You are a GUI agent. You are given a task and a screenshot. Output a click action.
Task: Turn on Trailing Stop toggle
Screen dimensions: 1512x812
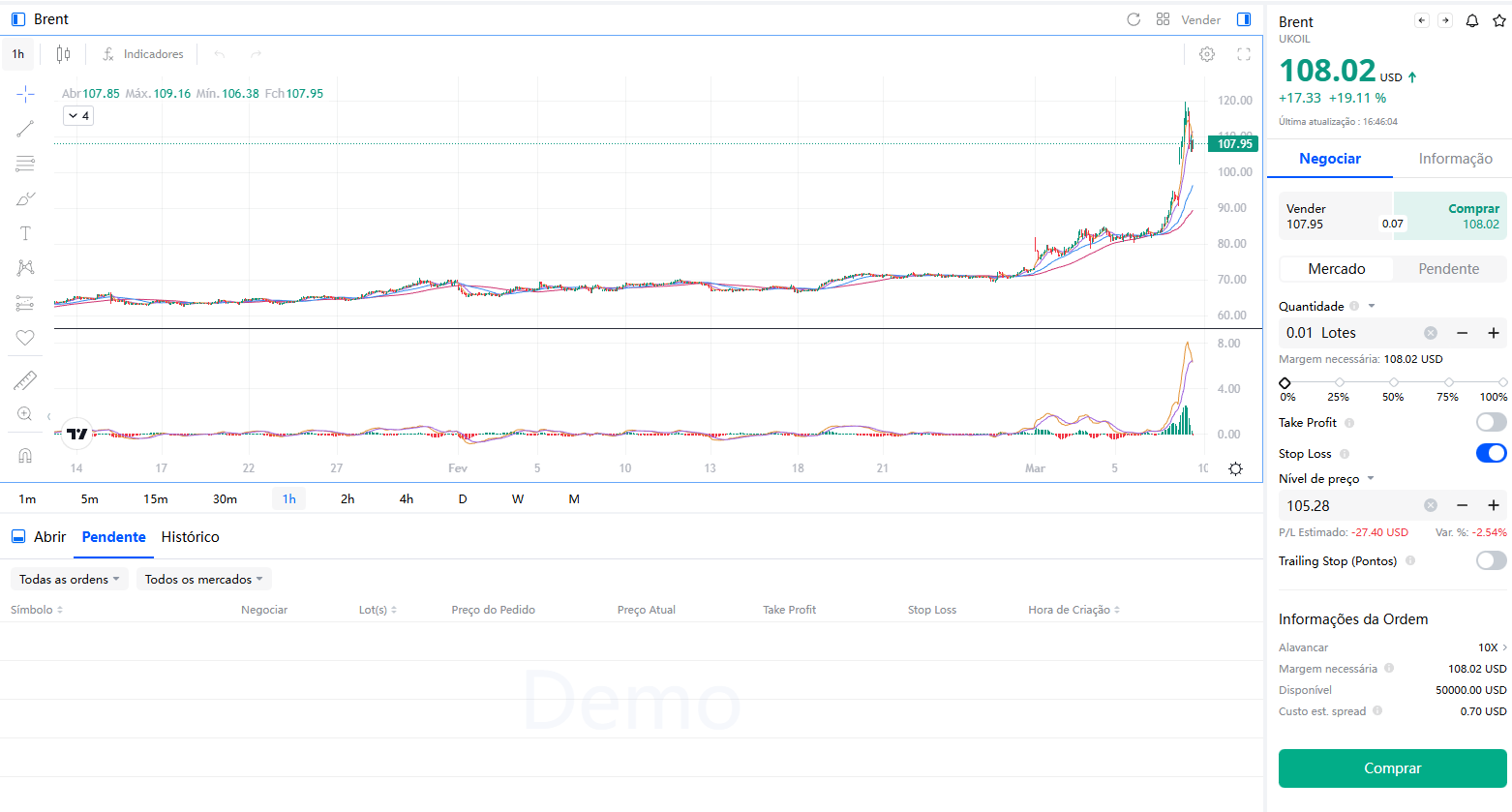[x=1491, y=560]
